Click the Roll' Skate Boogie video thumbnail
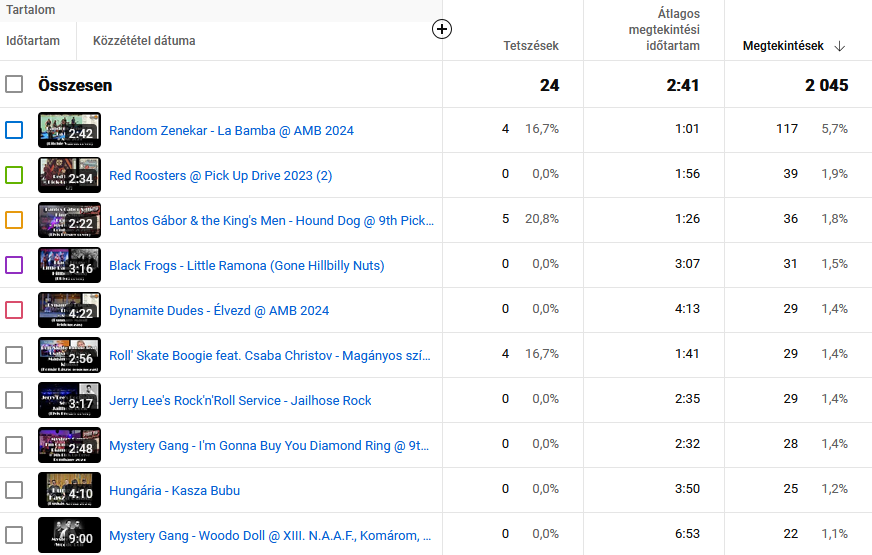Image resolution: width=872 pixels, height=555 pixels. click(x=69, y=355)
